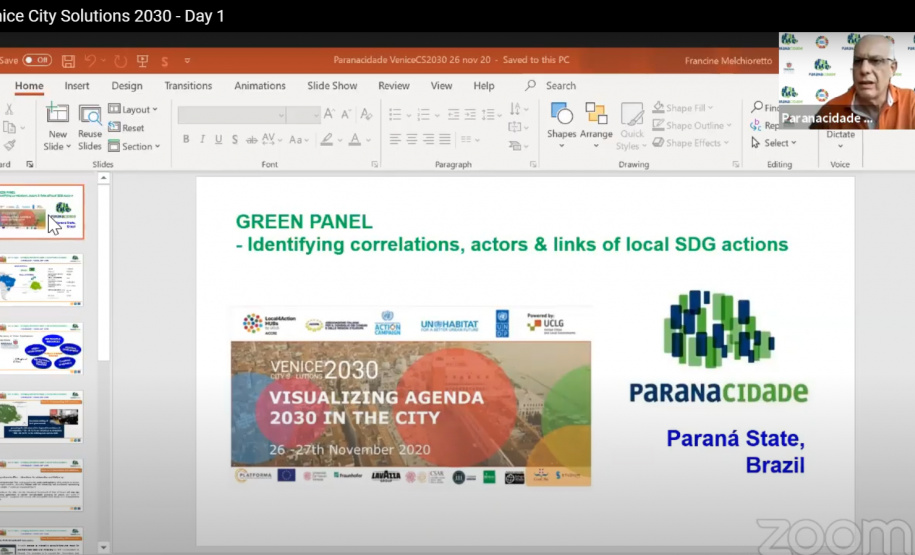Click the Save disk icon
Viewport: 915px width, 555px height.
pyautogui.click(x=68, y=61)
